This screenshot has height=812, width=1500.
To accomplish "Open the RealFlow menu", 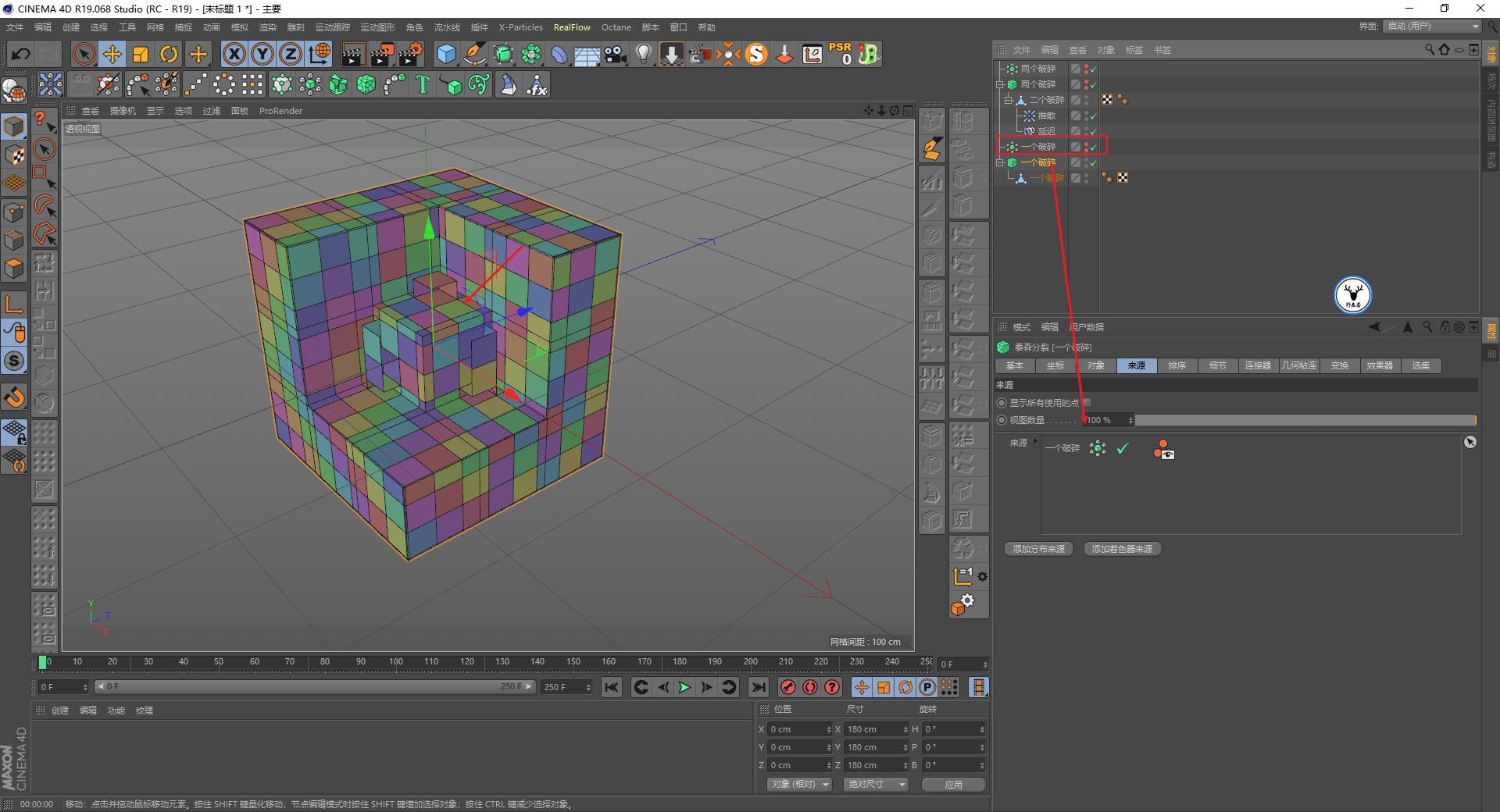I will pyautogui.click(x=571, y=27).
